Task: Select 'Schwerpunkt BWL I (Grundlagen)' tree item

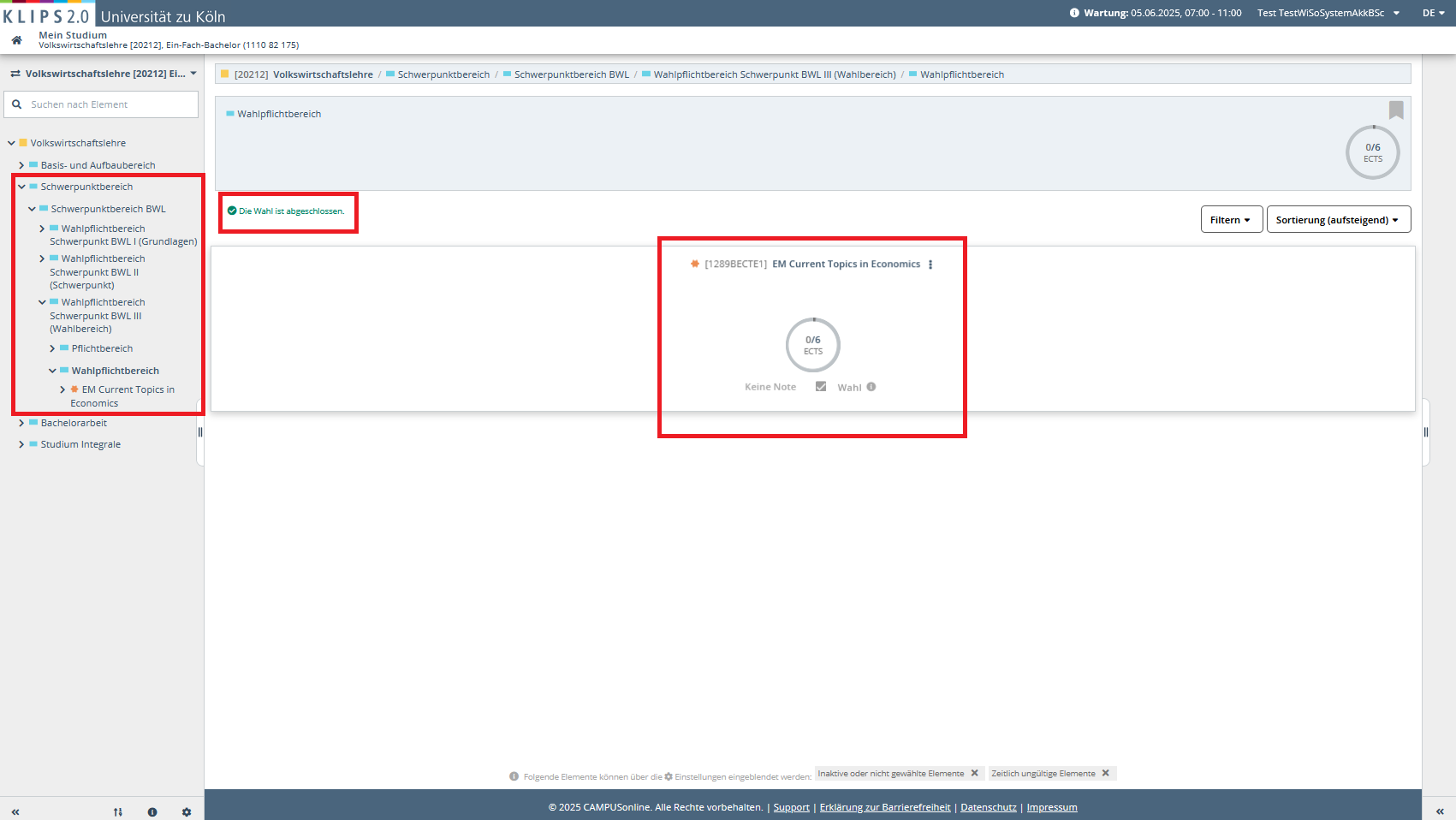Action: tap(123, 235)
